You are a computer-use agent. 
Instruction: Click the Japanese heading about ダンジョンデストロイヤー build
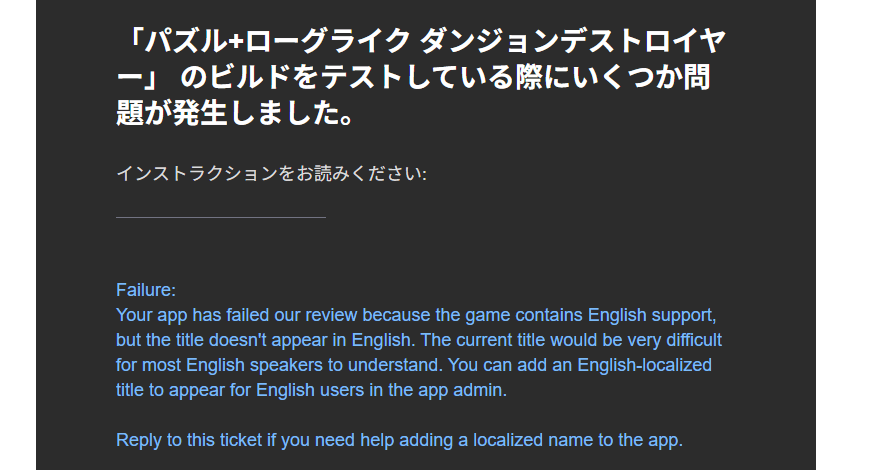(x=421, y=77)
